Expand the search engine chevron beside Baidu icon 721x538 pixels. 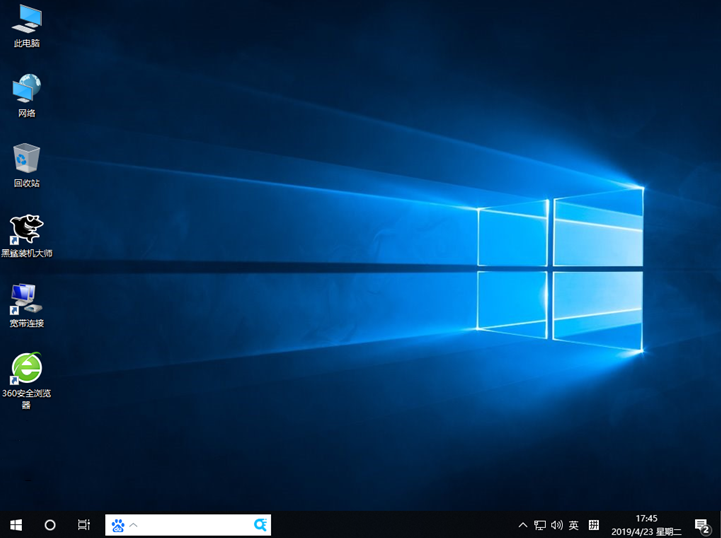[134, 525]
